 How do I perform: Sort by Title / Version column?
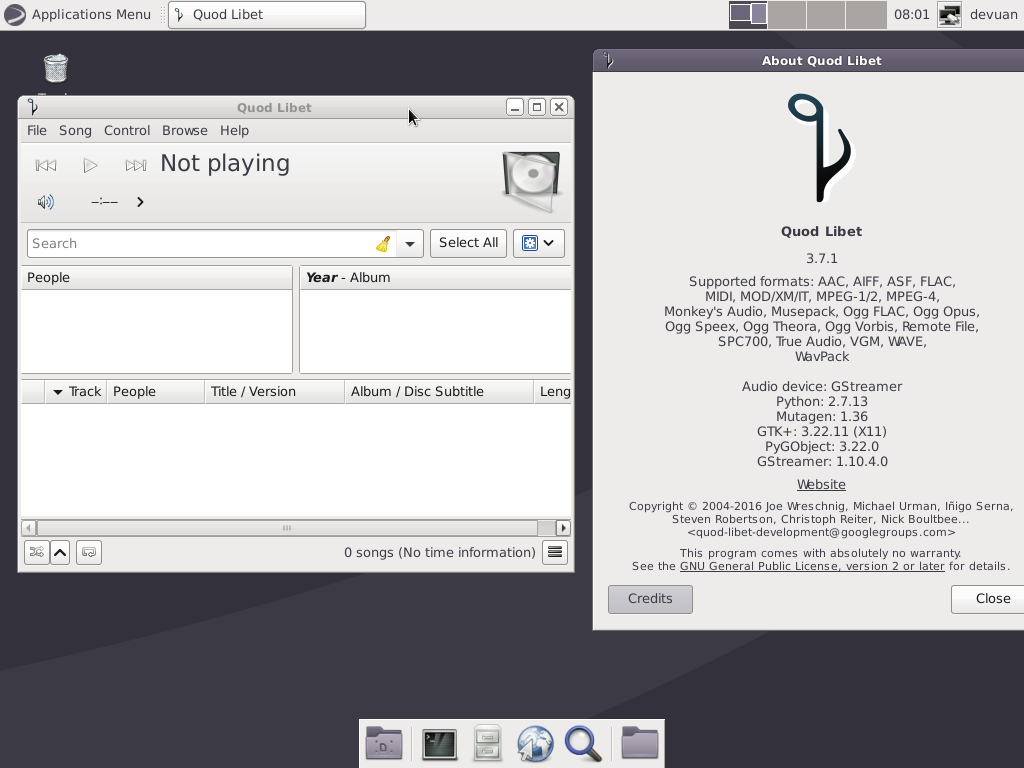(x=274, y=392)
